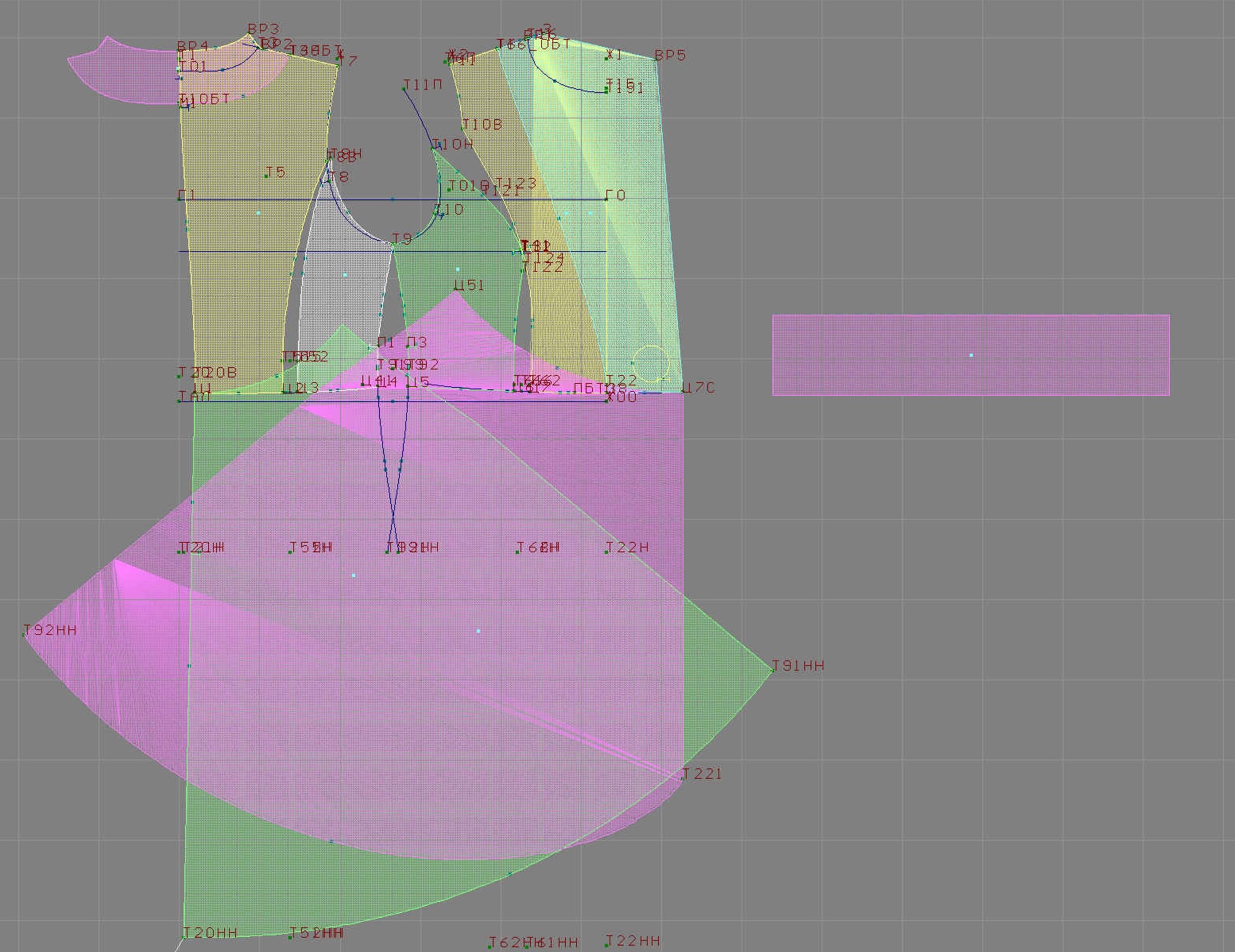
Task: Click the Т91НН point marker
Action: 773,670
